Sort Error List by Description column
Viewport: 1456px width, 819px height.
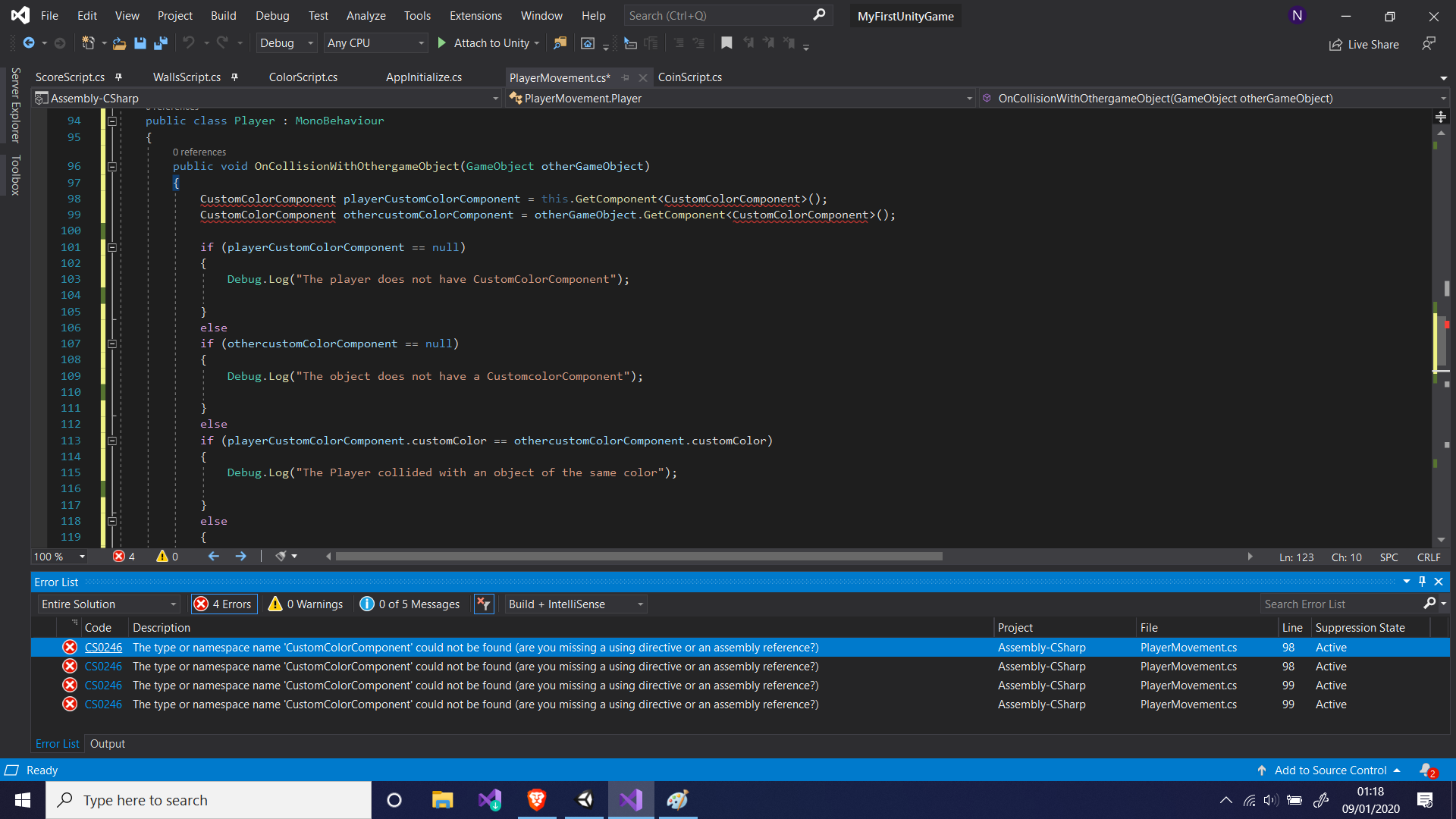click(x=162, y=628)
